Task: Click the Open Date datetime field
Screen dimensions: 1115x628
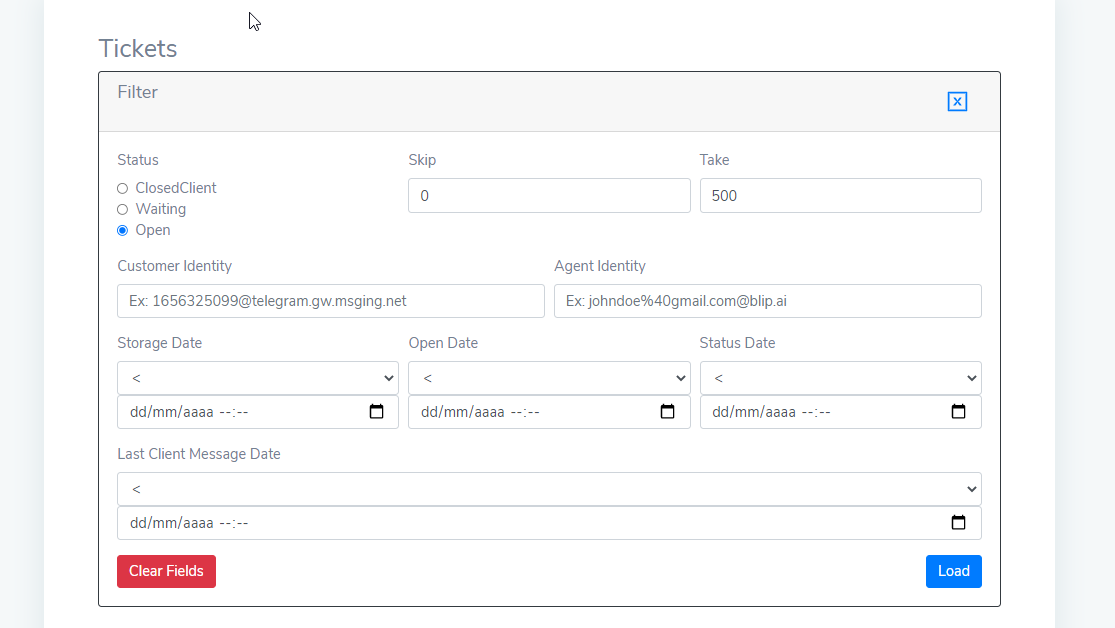Action: coord(549,412)
